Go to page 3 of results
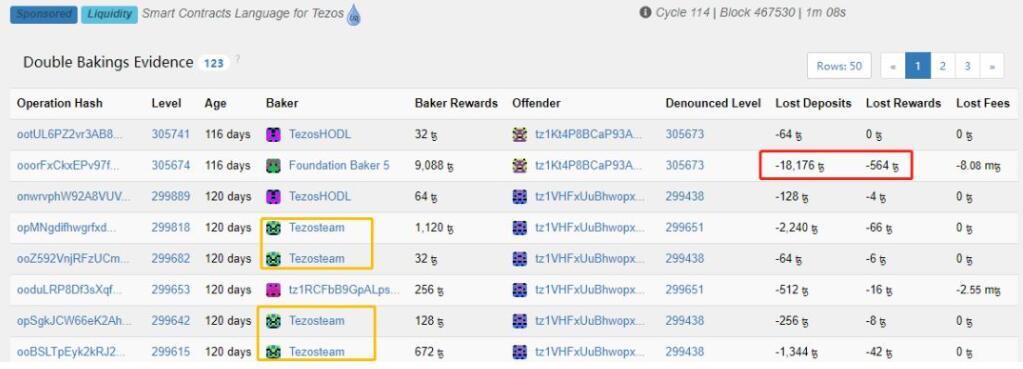This screenshot has width=1023, height=369. [x=968, y=66]
